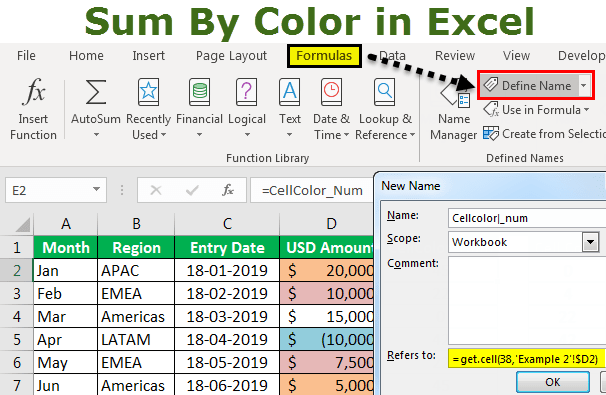
Task: Click the Define Name tag icon
Action: pos(491,84)
